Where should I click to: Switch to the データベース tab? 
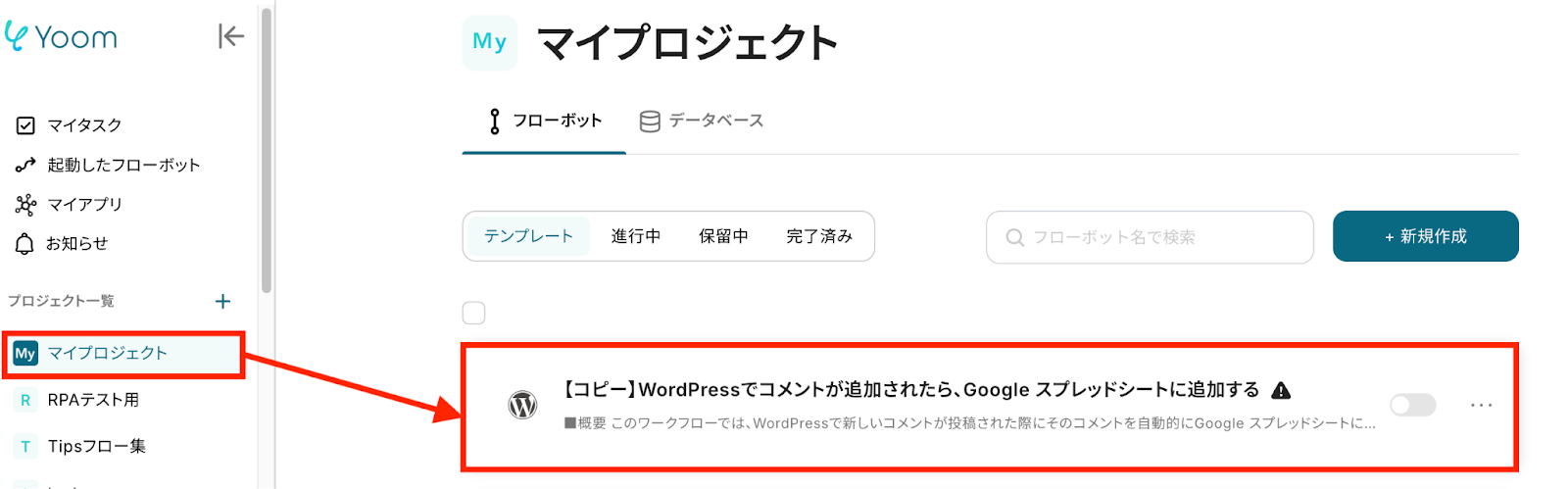[x=702, y=121]
